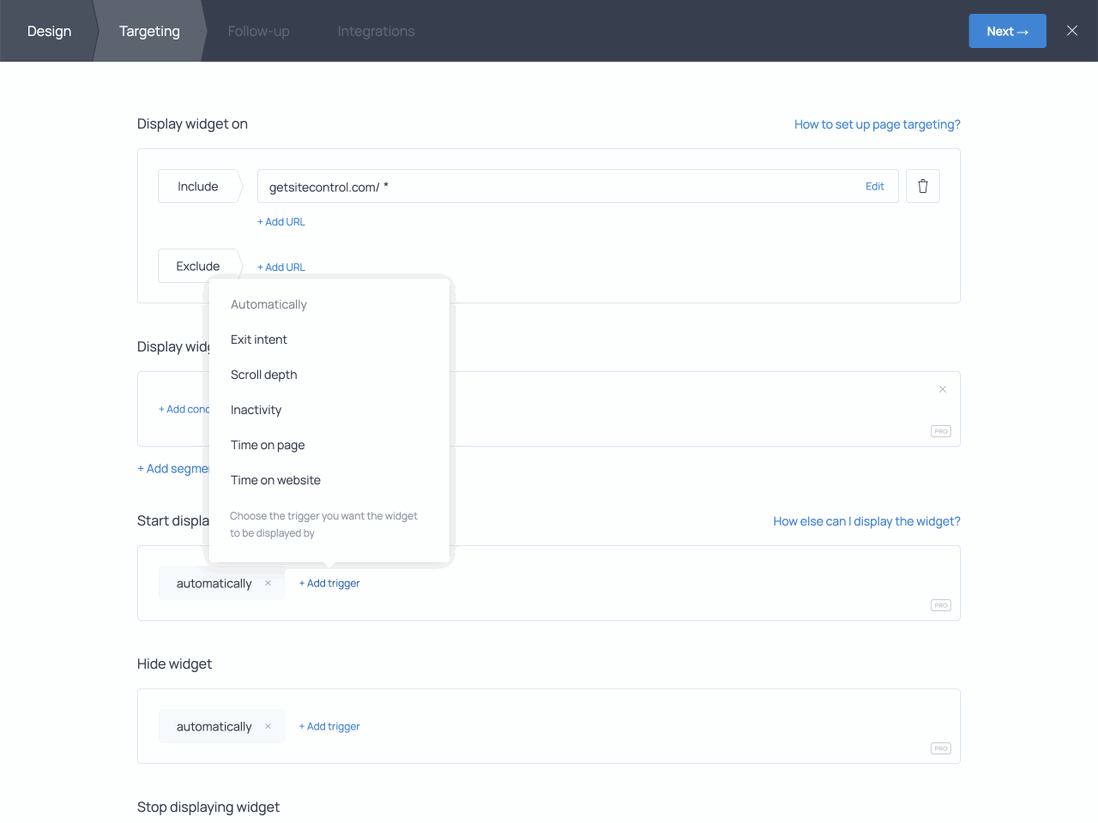Screen dimensions: 1098x823
Task: Select 'Time on page' trigger
Action: [x=268, y=445]
